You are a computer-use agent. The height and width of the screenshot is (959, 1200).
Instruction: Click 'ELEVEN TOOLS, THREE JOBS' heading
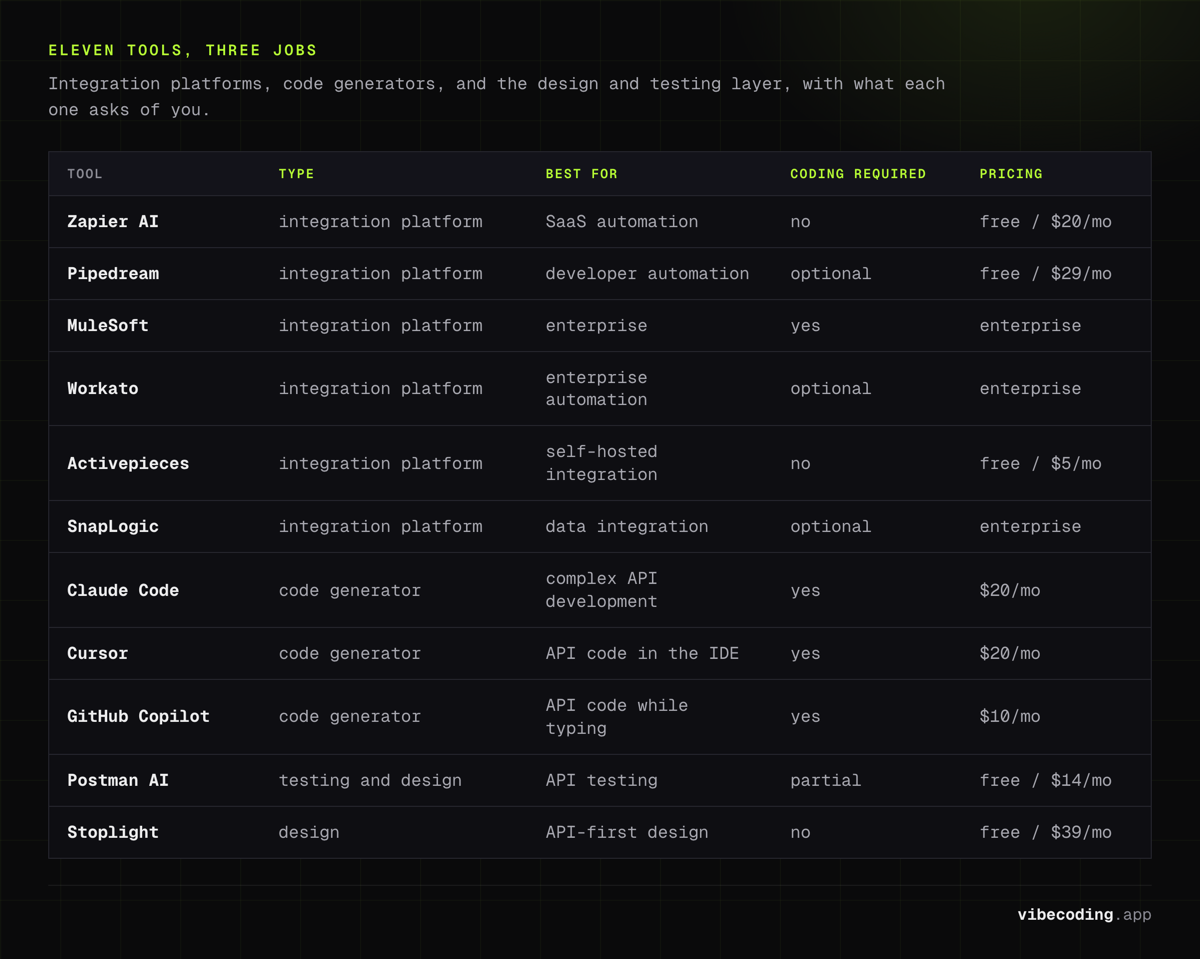coord(183,50)
